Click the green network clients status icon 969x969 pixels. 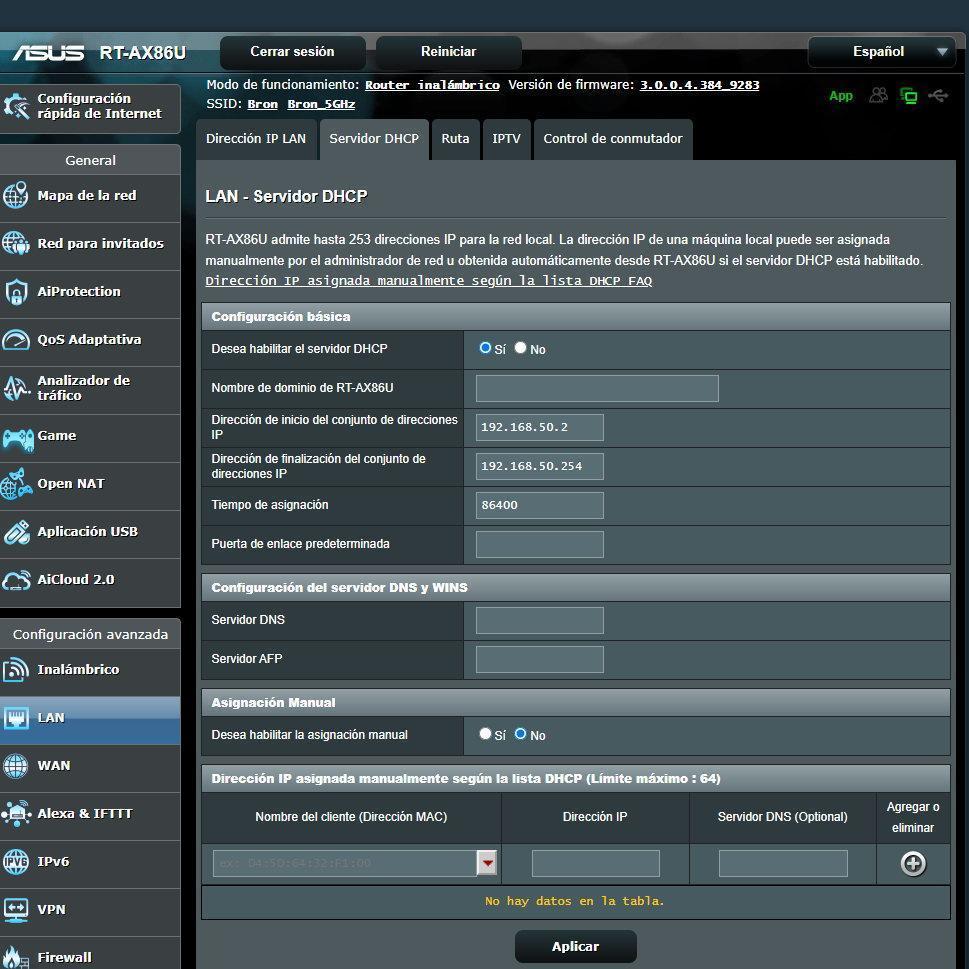pyautogui.click(x=908, y=96)
